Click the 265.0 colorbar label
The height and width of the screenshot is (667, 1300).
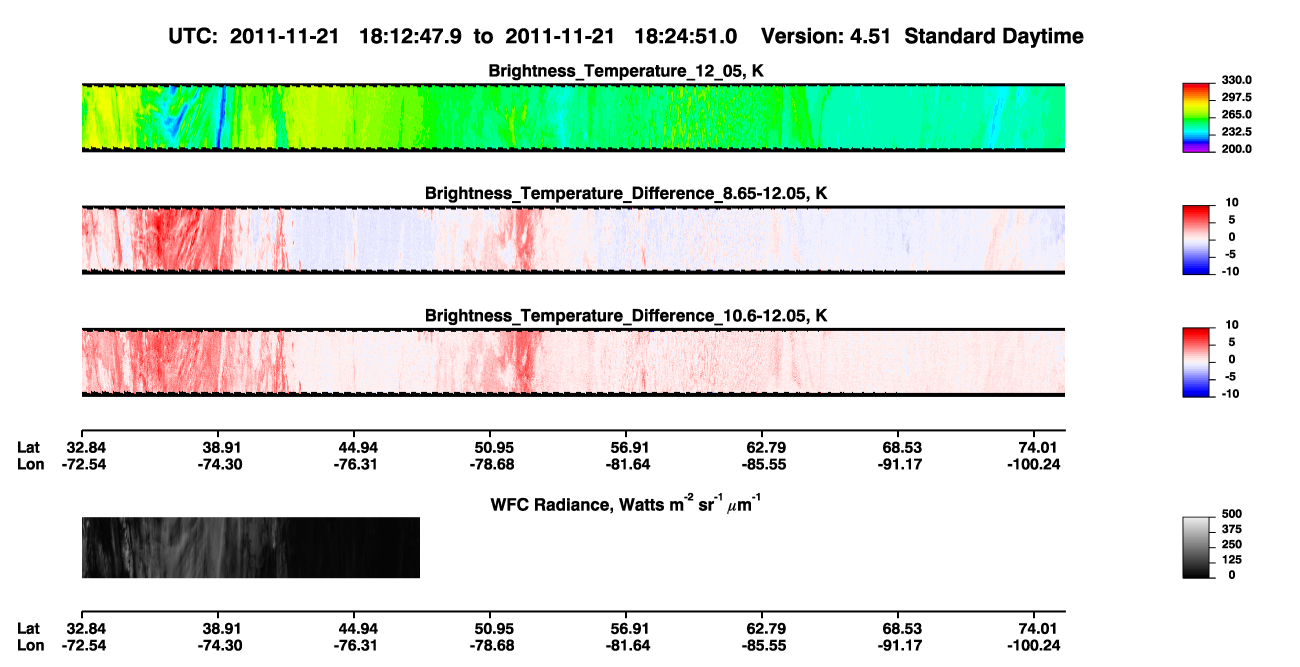[x=1237, y=115]
